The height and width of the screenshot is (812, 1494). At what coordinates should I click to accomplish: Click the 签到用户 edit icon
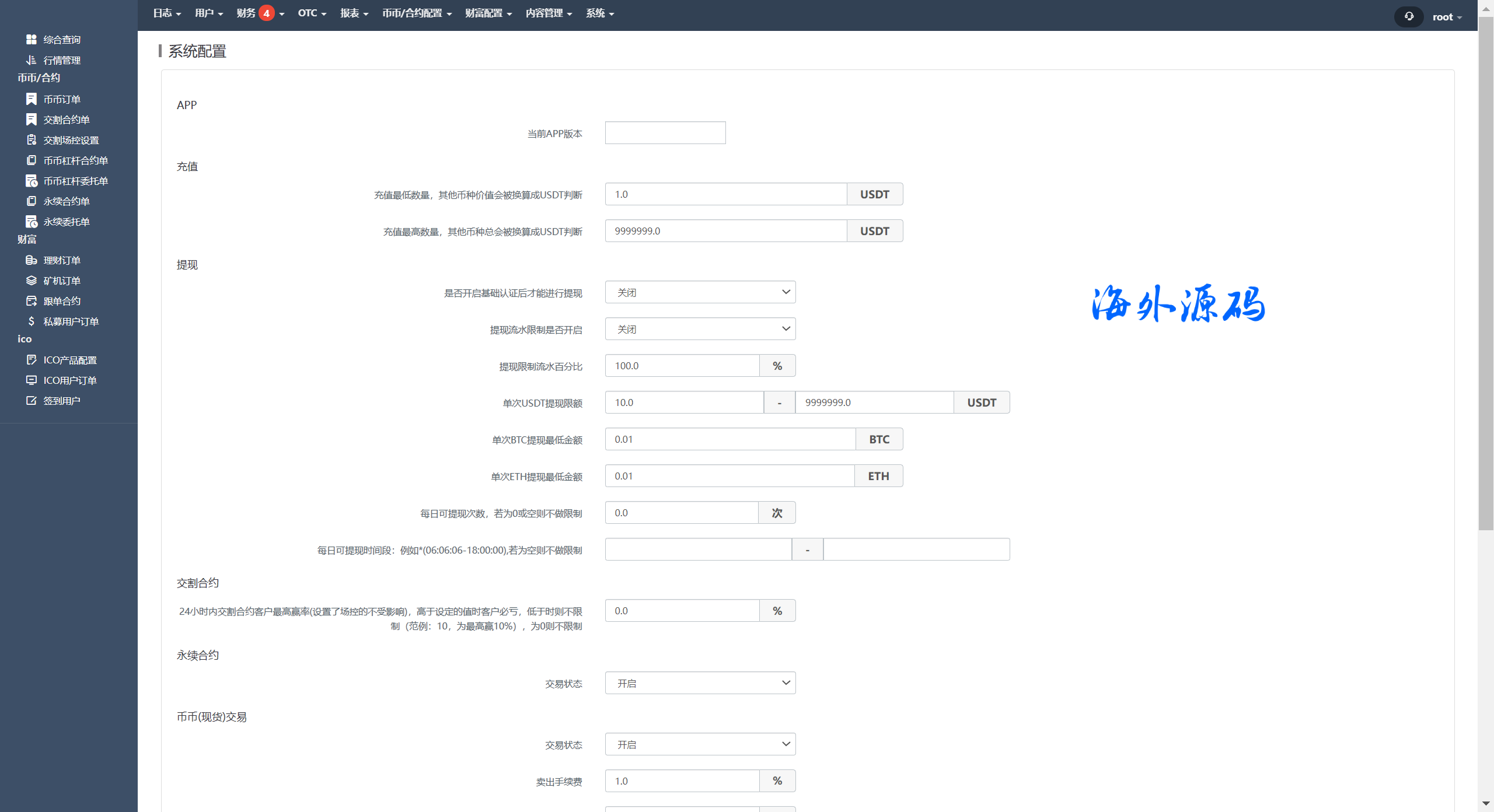click(32, 400)
